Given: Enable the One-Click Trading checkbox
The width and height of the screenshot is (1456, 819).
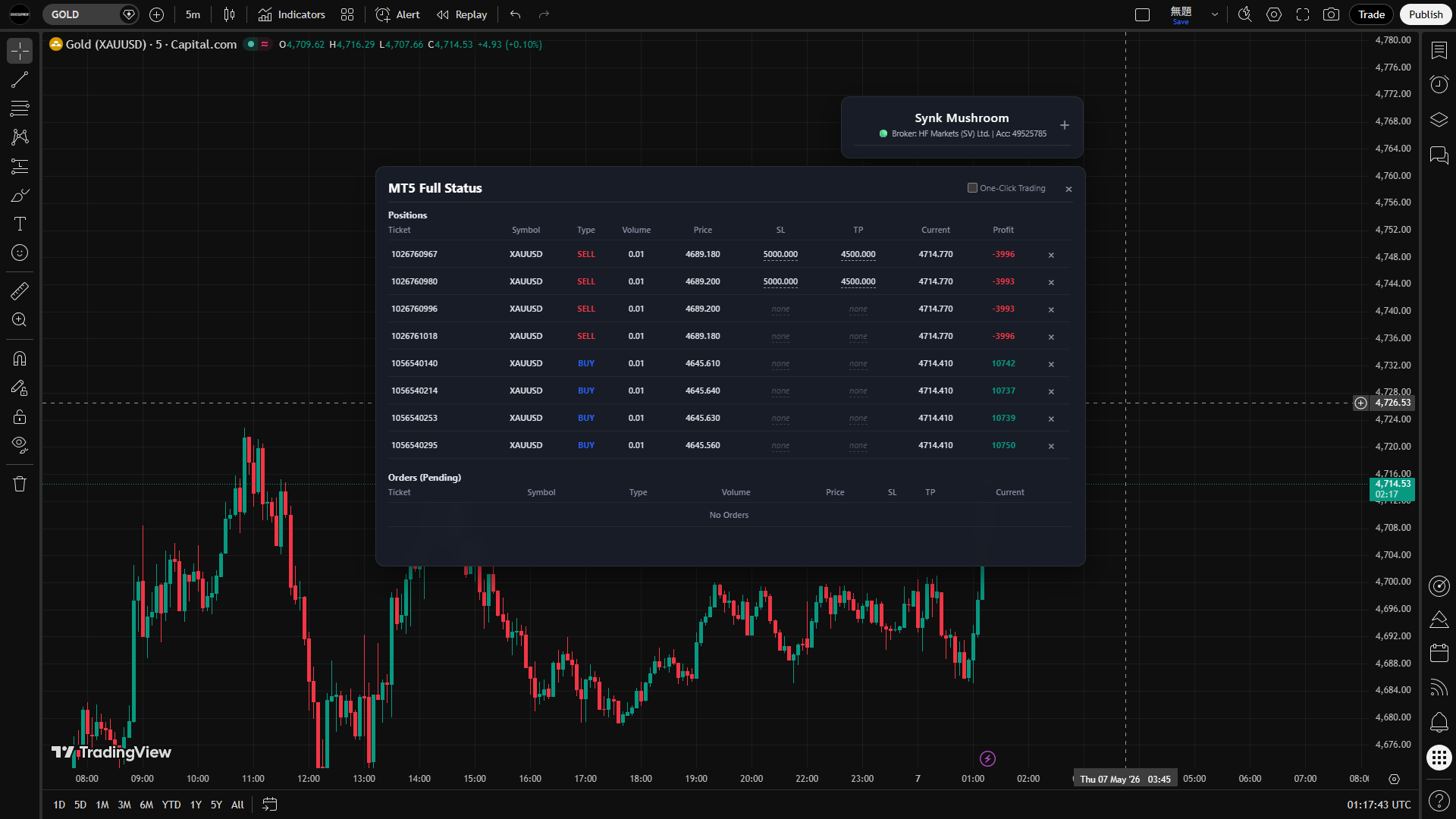Looking at the screenshot, I should click(972, 188).
